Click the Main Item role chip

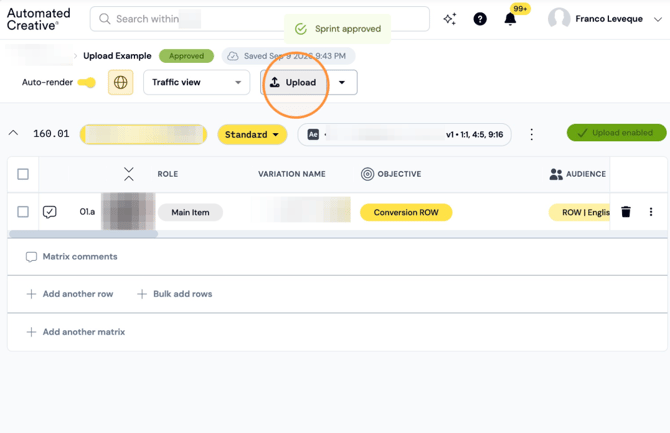coord(190,212)
